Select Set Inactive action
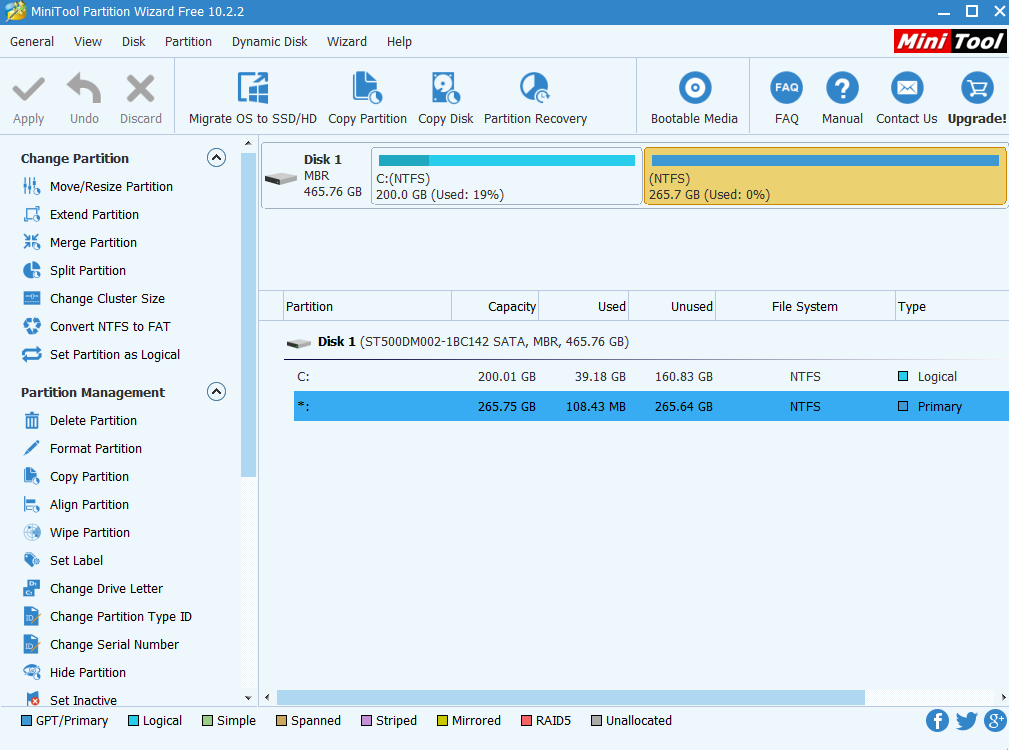Screen dimensions: 1009x750 [x=70, y=700]
